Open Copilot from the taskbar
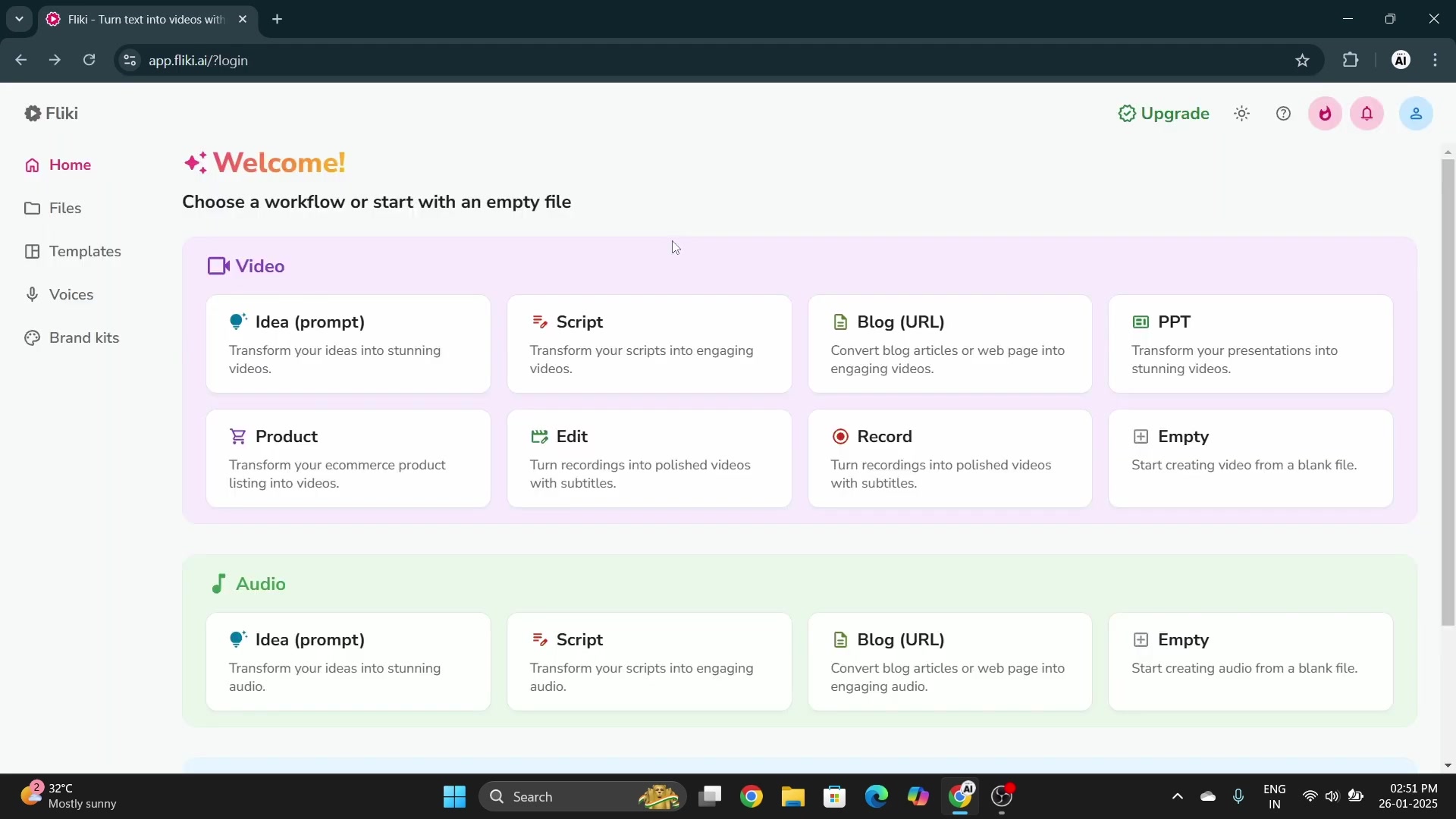The height and width of the screenshot is (819, 1456). pyautogui.click(x=918, y=797)
